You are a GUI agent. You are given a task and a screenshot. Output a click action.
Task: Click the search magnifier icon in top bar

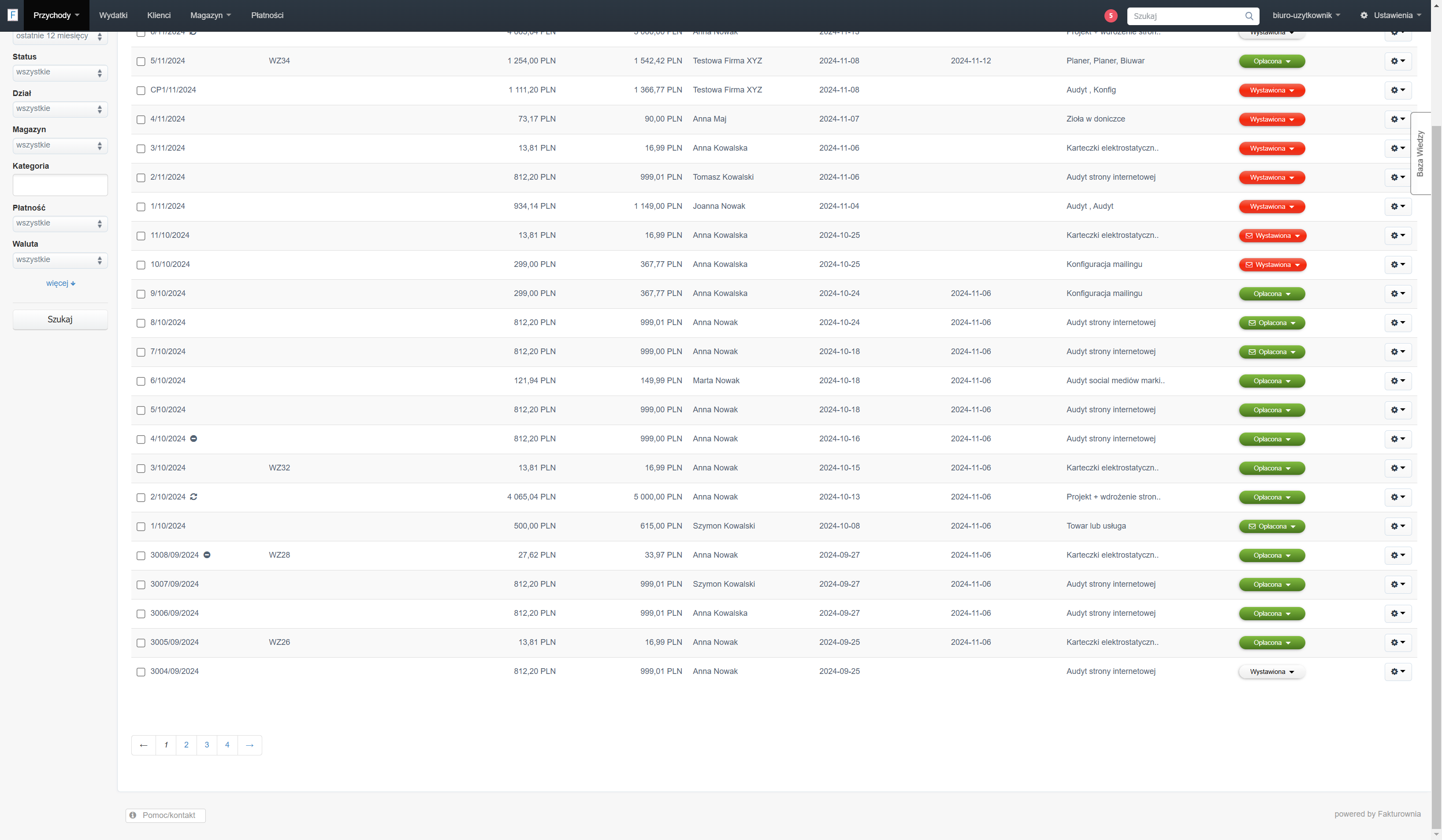pyautogui.click(x=1249, y=16)
